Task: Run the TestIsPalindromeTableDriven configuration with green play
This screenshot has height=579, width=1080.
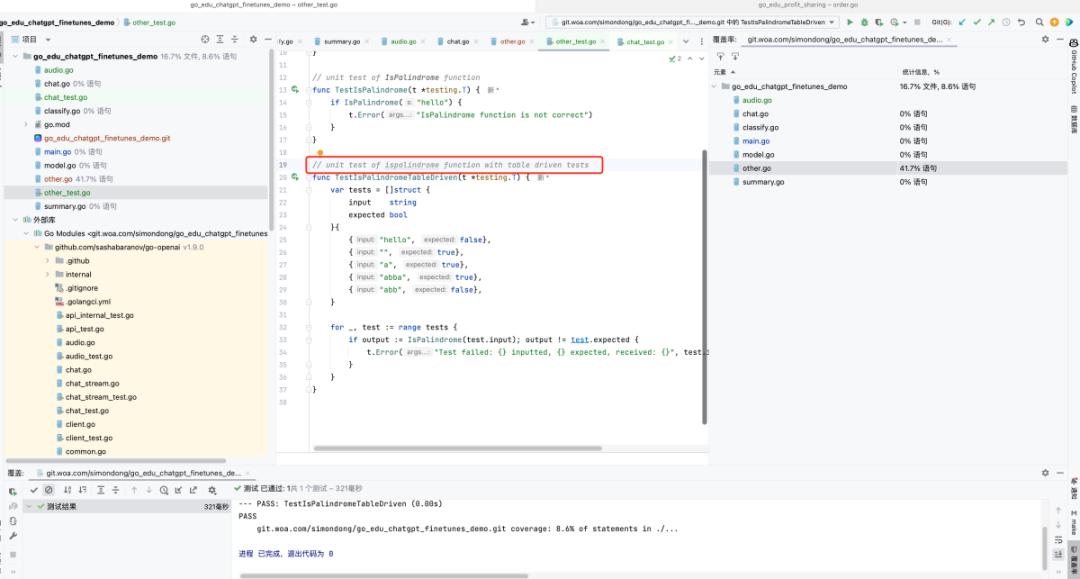Action: point(850,22)
